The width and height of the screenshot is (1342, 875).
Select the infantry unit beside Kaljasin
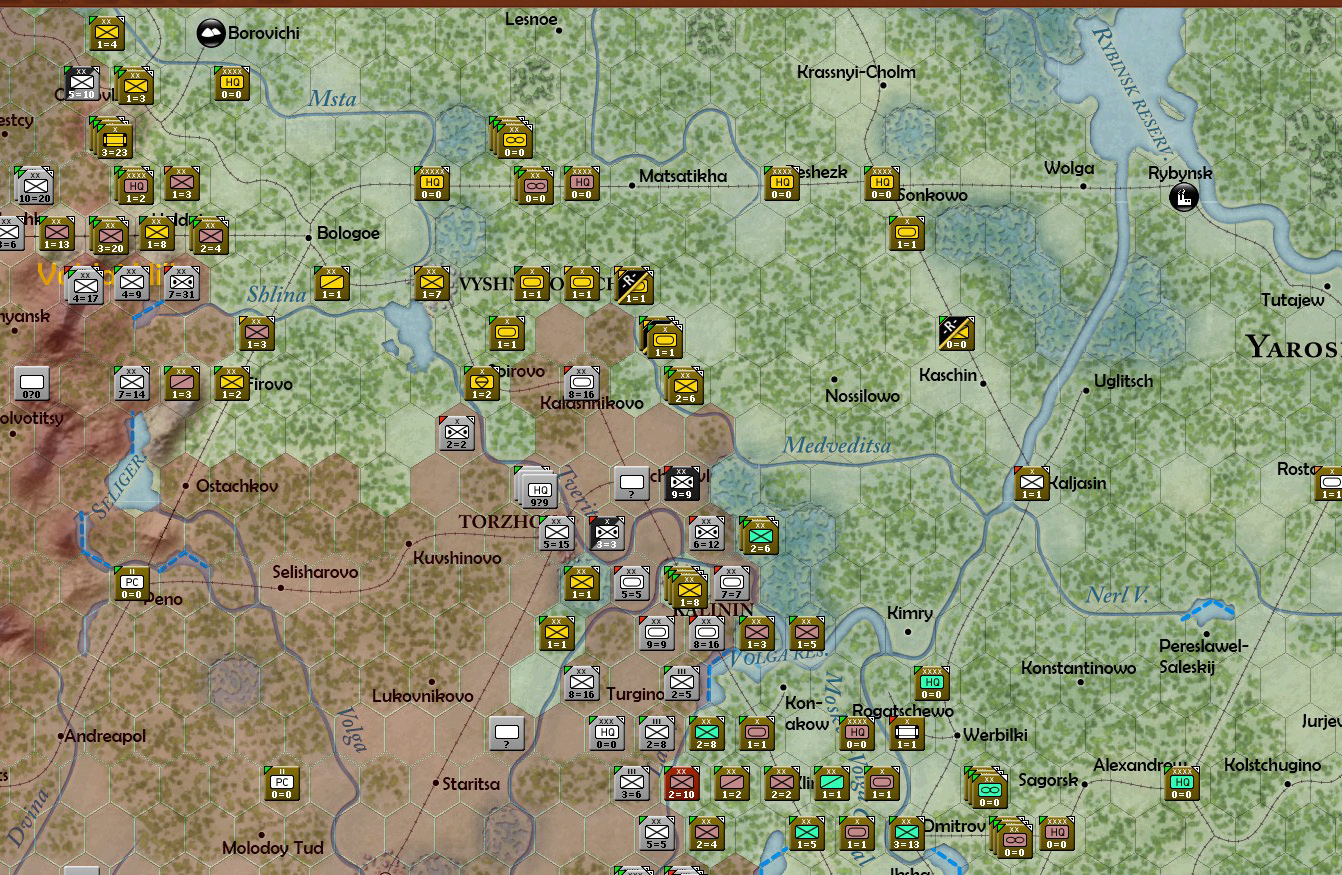point(1031,484)
